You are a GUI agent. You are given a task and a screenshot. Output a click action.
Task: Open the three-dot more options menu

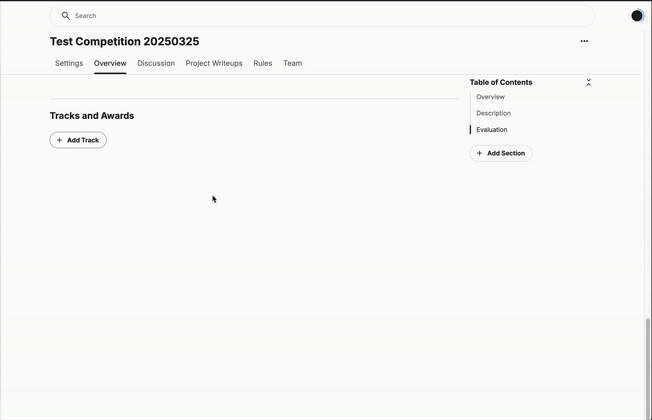pyautogui.click(x=584, y=41)
